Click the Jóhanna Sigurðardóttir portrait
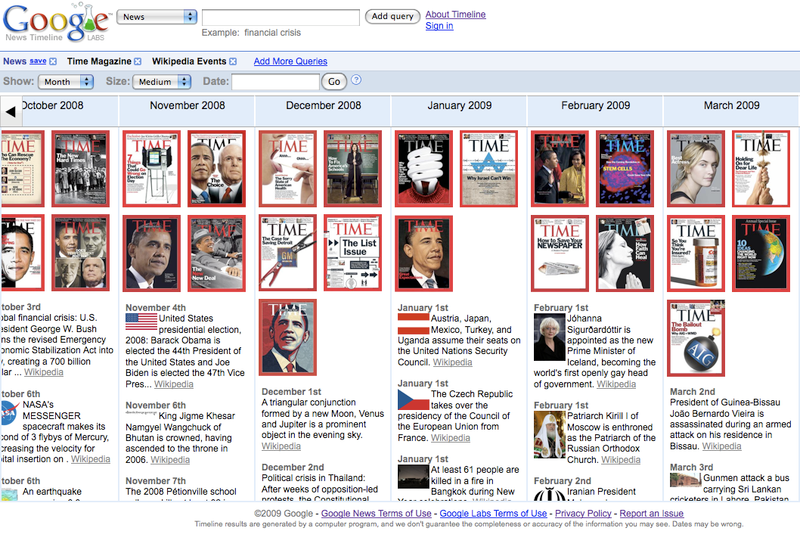This screenshot has width=800, height=538. [x=549, y=337]
